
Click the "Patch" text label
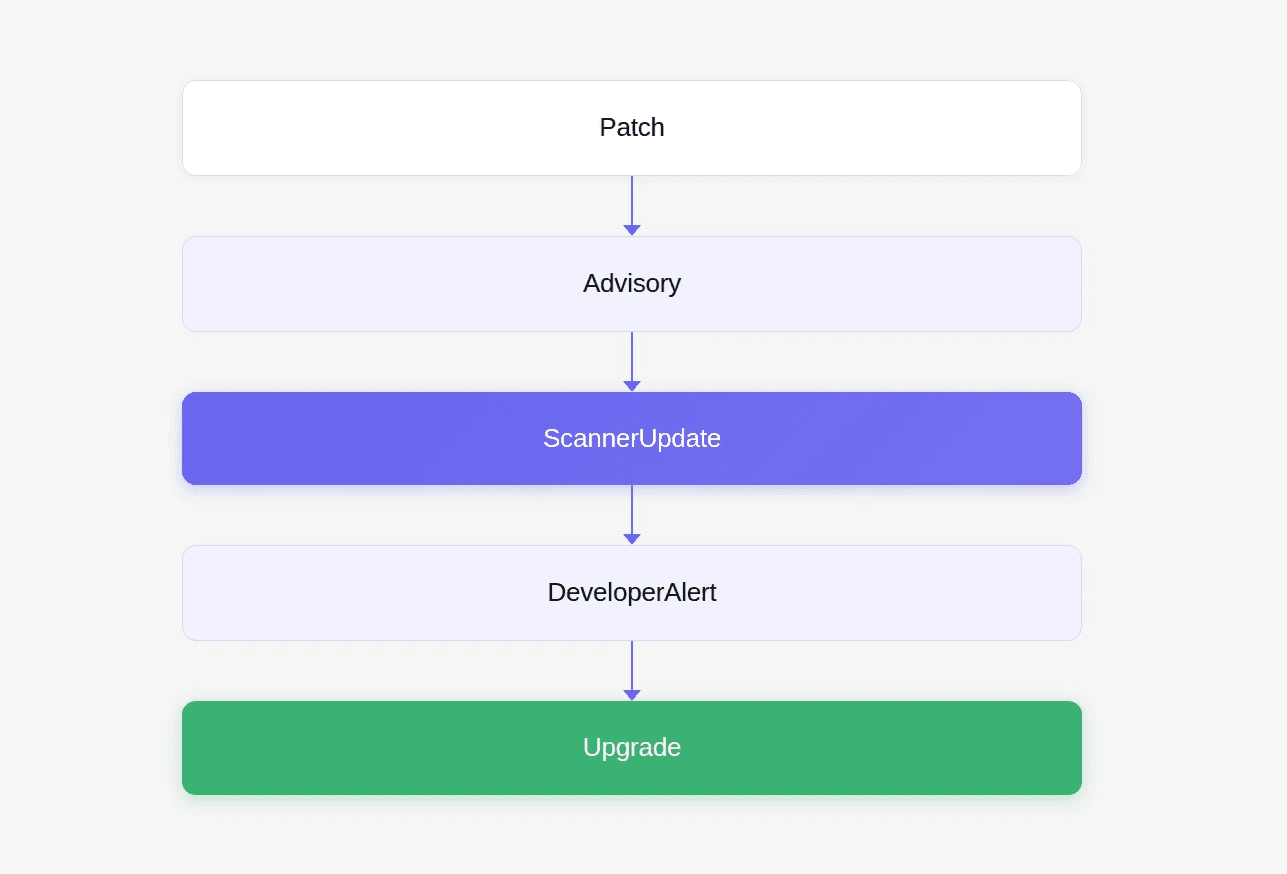click(632, 128)
